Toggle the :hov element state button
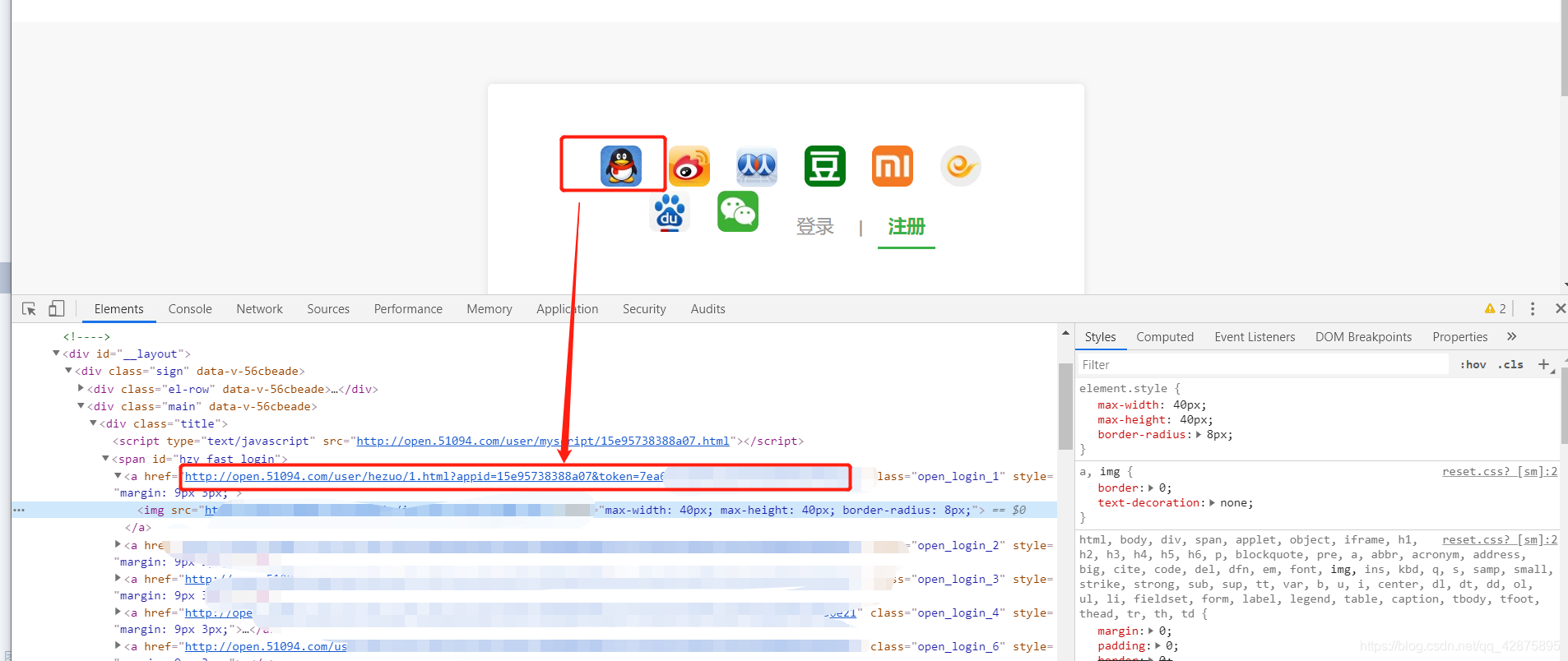Screen dimensions: 1568x661 pyautogui.click(x=1473, y=364)
